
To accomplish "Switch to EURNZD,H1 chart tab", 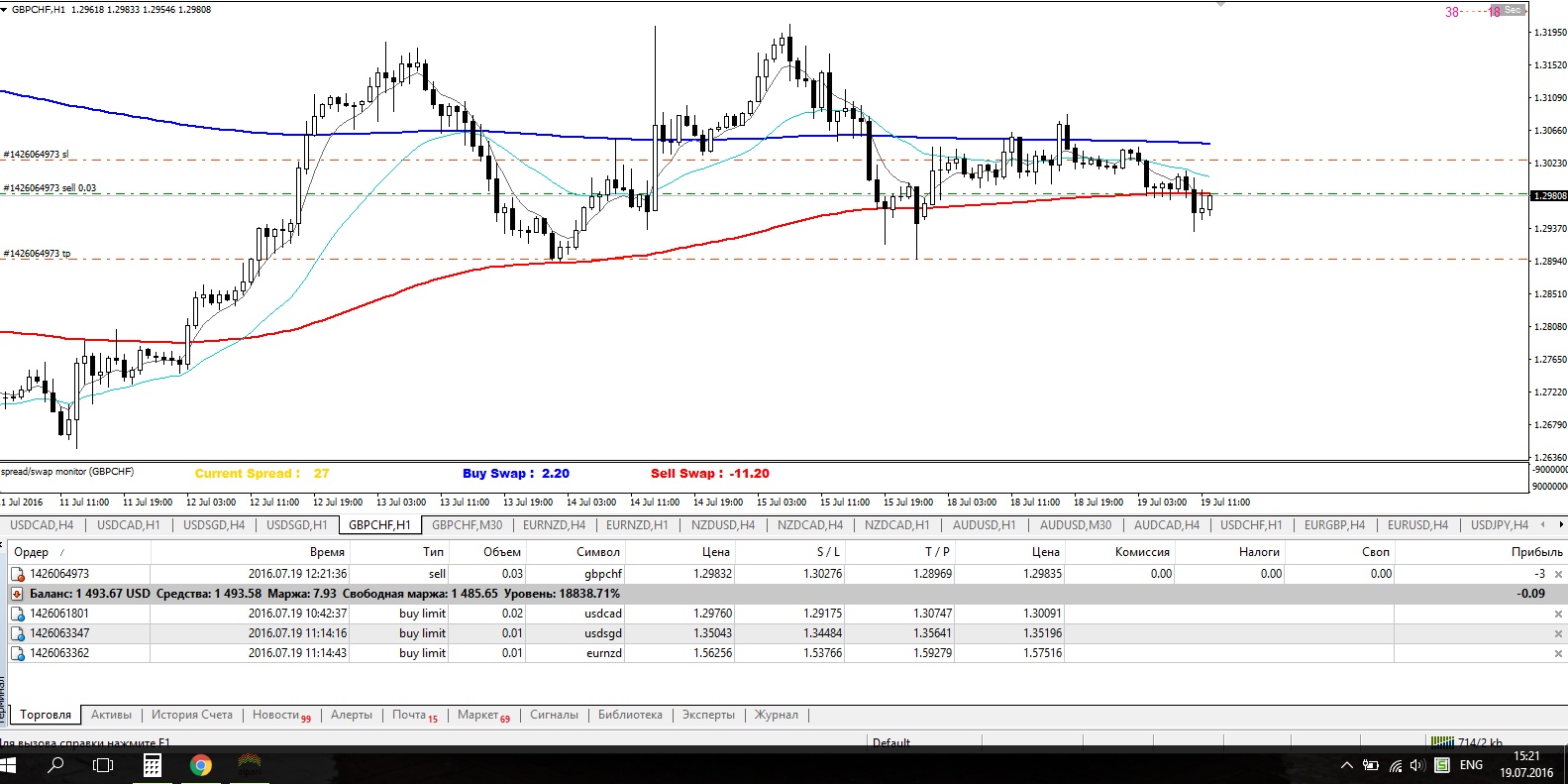I will 637,525.
